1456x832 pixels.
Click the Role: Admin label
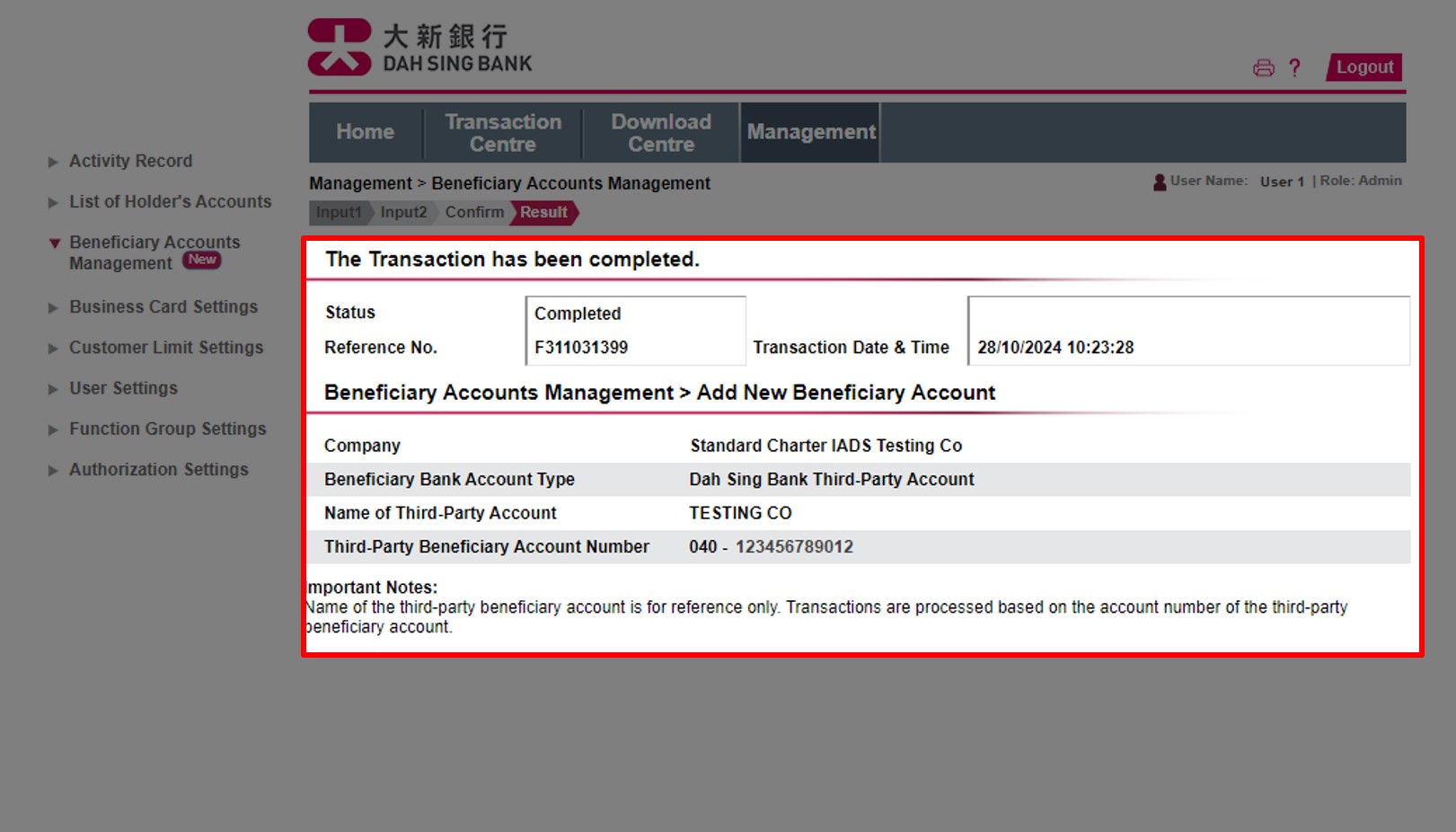[1361, 181]
